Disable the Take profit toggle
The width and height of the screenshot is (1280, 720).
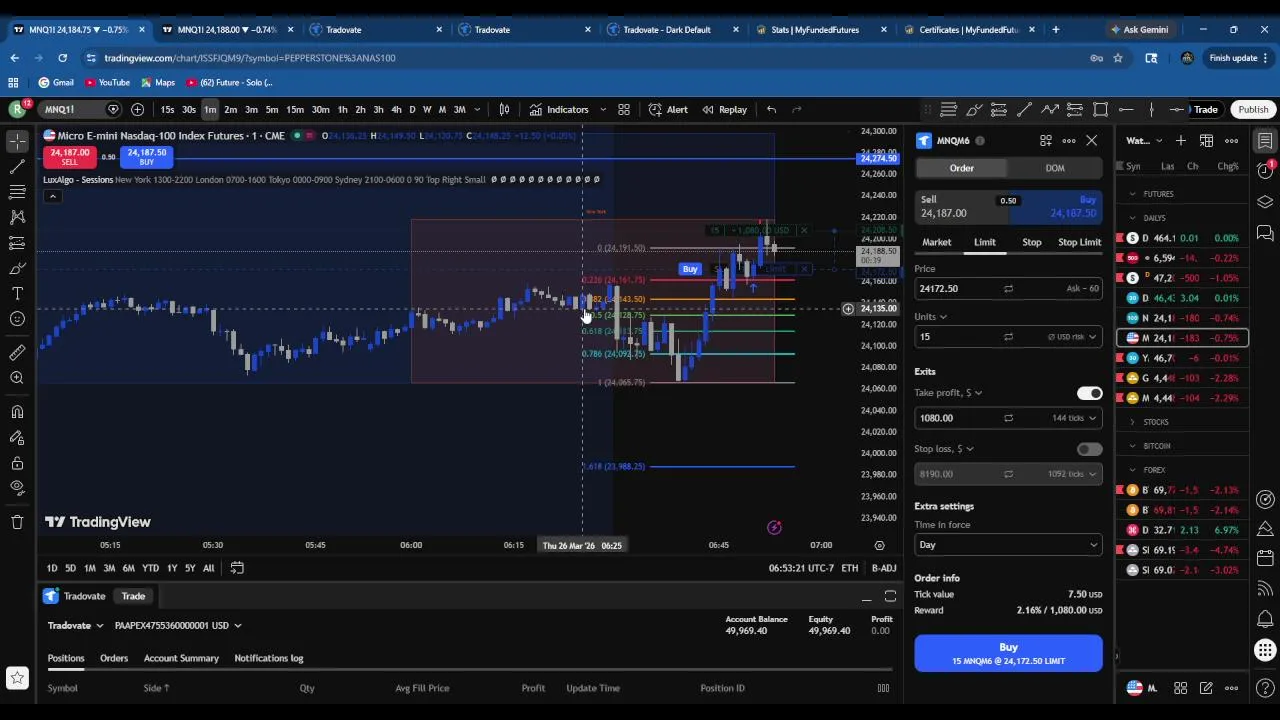(x=1089, y=393)
